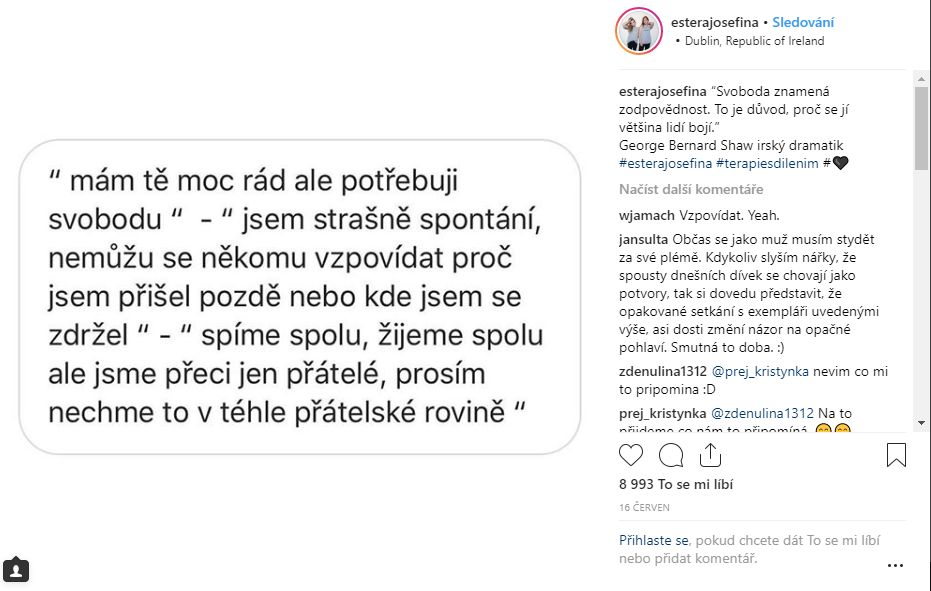View the 8 993 likes list

[x=676, y=484]
